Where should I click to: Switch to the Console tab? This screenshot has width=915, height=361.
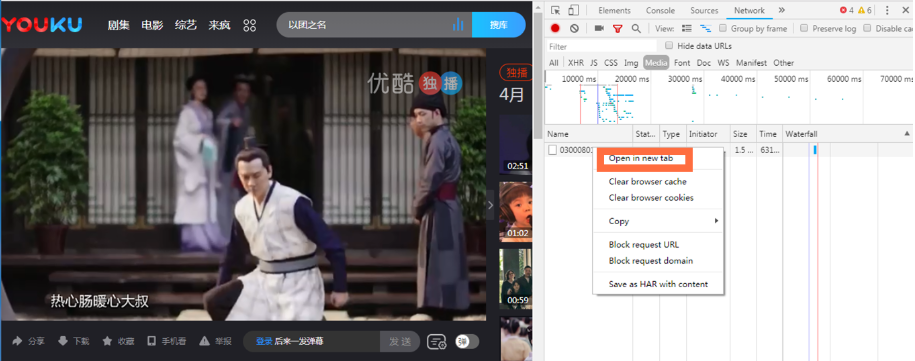[660, 10]
